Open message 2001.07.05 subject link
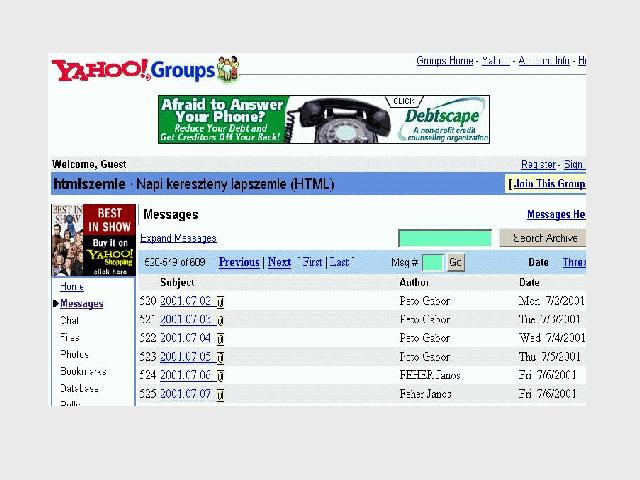The height and width of the screenshot is (480, 640). [186, 357]
